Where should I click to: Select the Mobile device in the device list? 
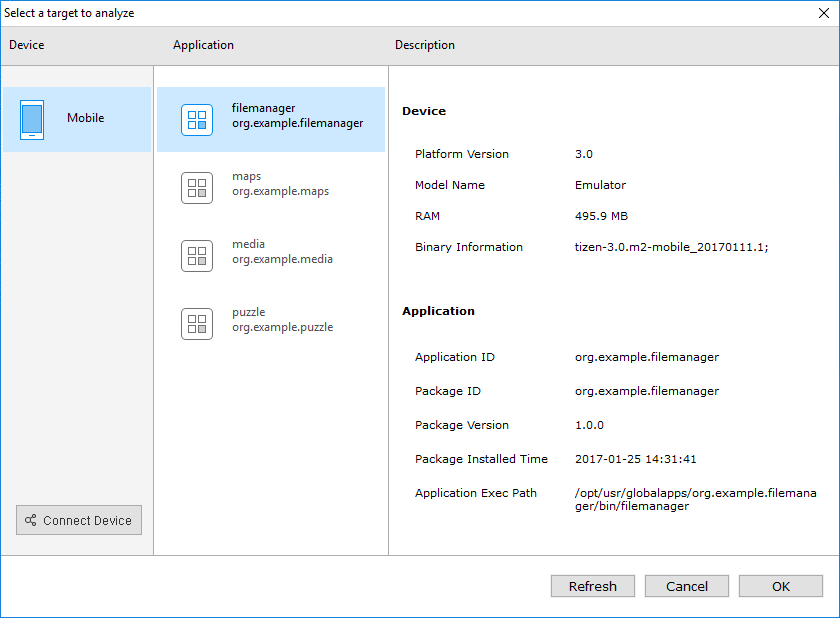coord(77,118)
